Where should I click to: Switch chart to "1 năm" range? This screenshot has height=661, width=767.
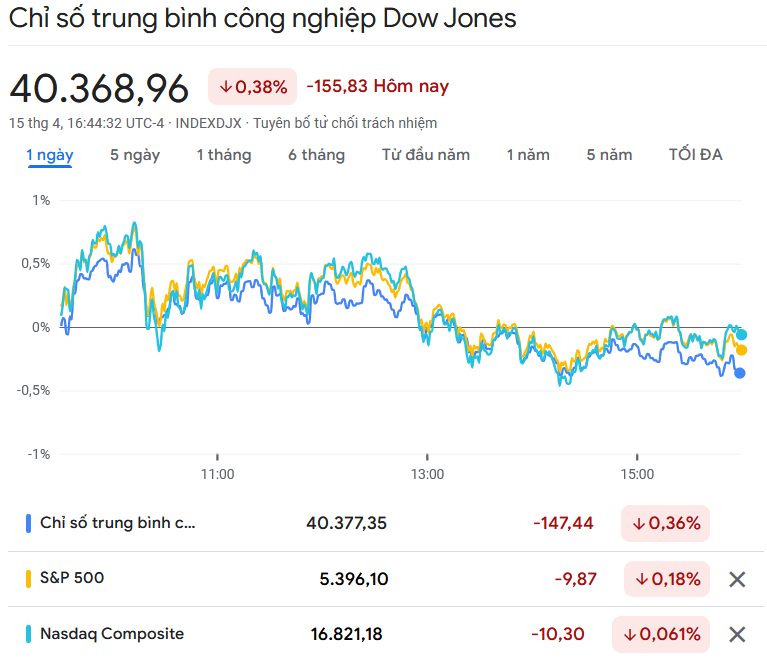528,155
